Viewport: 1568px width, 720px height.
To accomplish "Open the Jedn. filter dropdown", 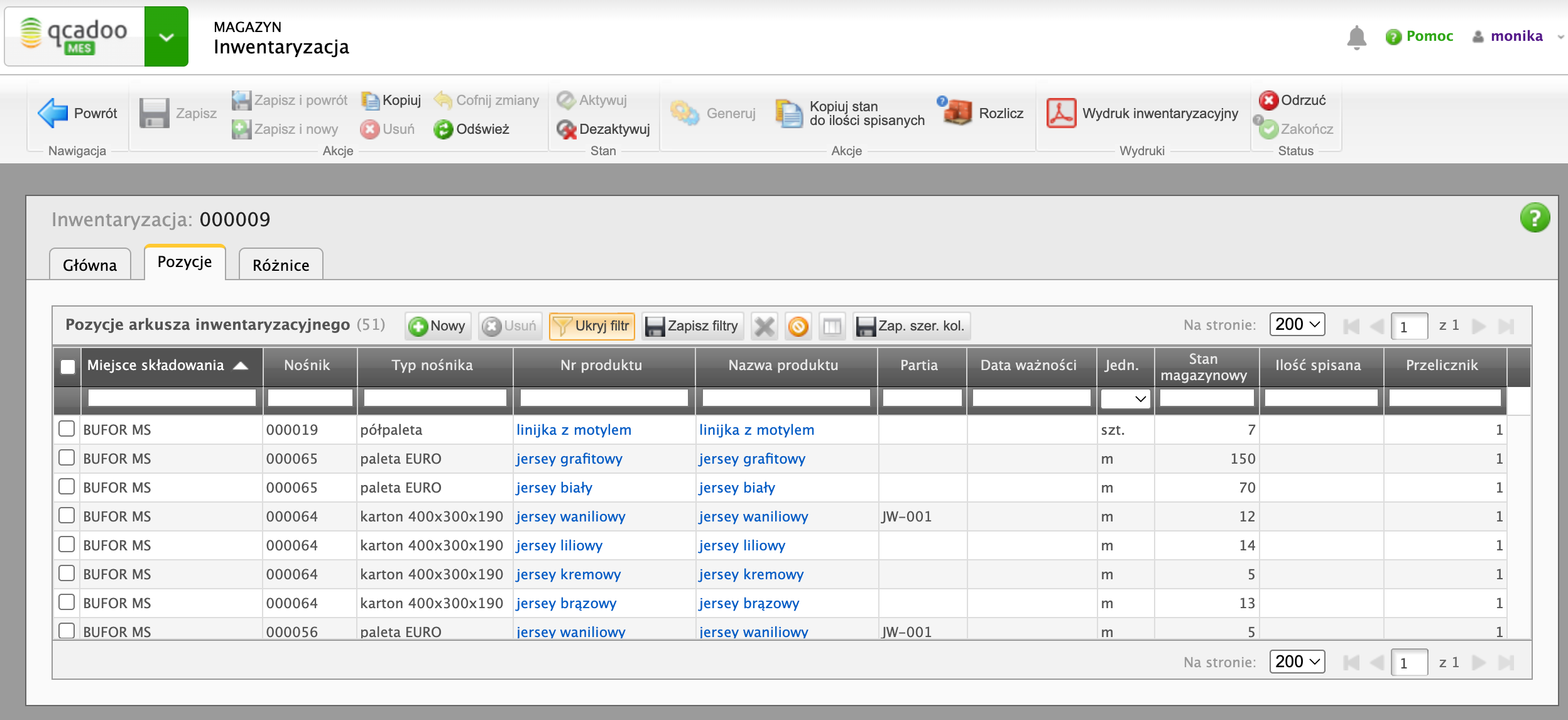I will click(1126, 398).
